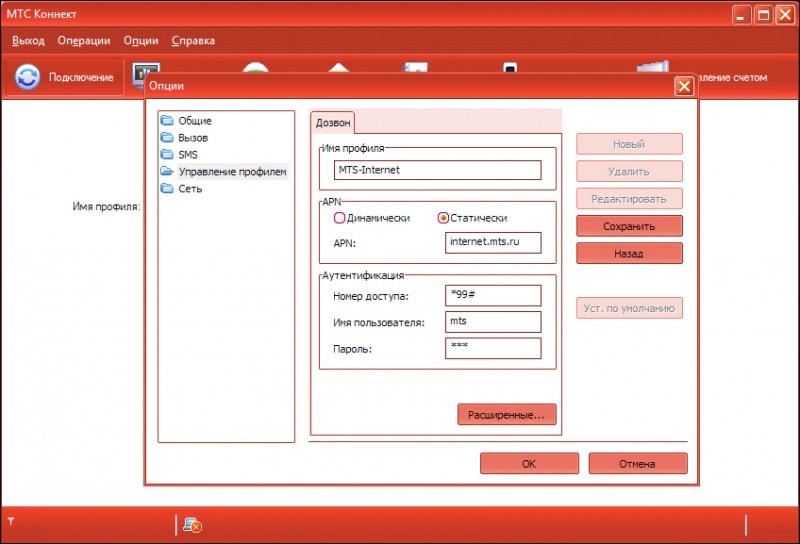Click the partially hidden account management toolbar item
Screen dimensions: 800x544
733,78
